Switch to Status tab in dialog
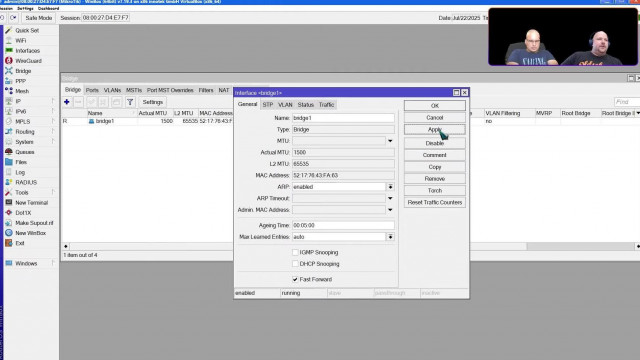Screen dimensions: 640x360 (305, 105)
